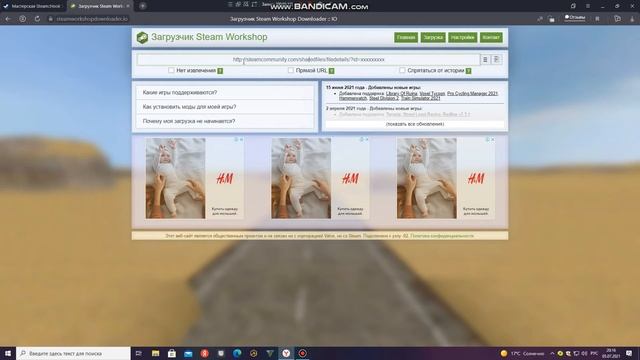Open the Voxel Tycoon link
The height and width of the screenshot is (360, 640).
point(432,93)
